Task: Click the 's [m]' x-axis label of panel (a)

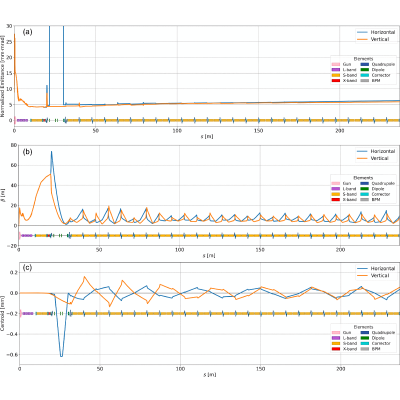Action: [x=207, y=137]
